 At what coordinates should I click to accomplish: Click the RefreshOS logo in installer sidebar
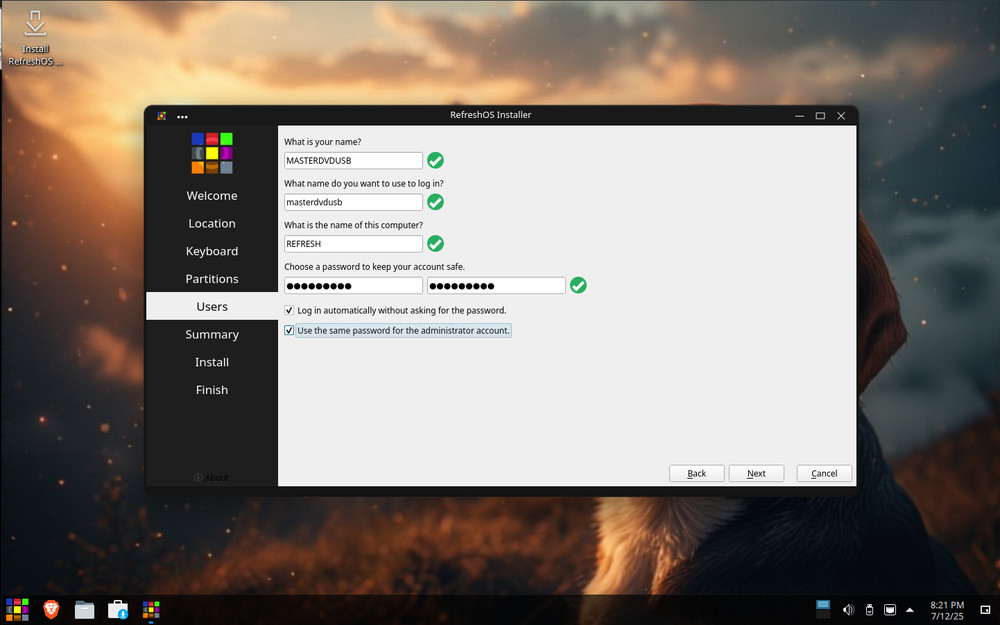[x=212, y=153]
